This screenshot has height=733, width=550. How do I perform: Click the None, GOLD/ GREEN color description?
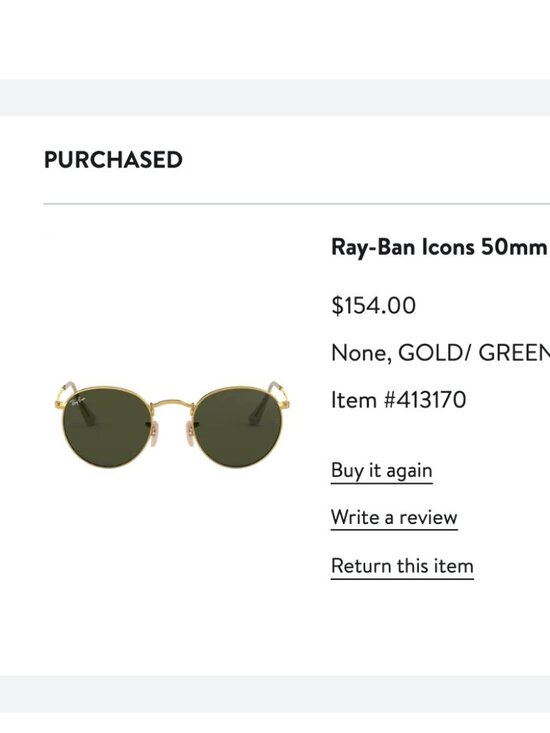click(x=440, y=353)
